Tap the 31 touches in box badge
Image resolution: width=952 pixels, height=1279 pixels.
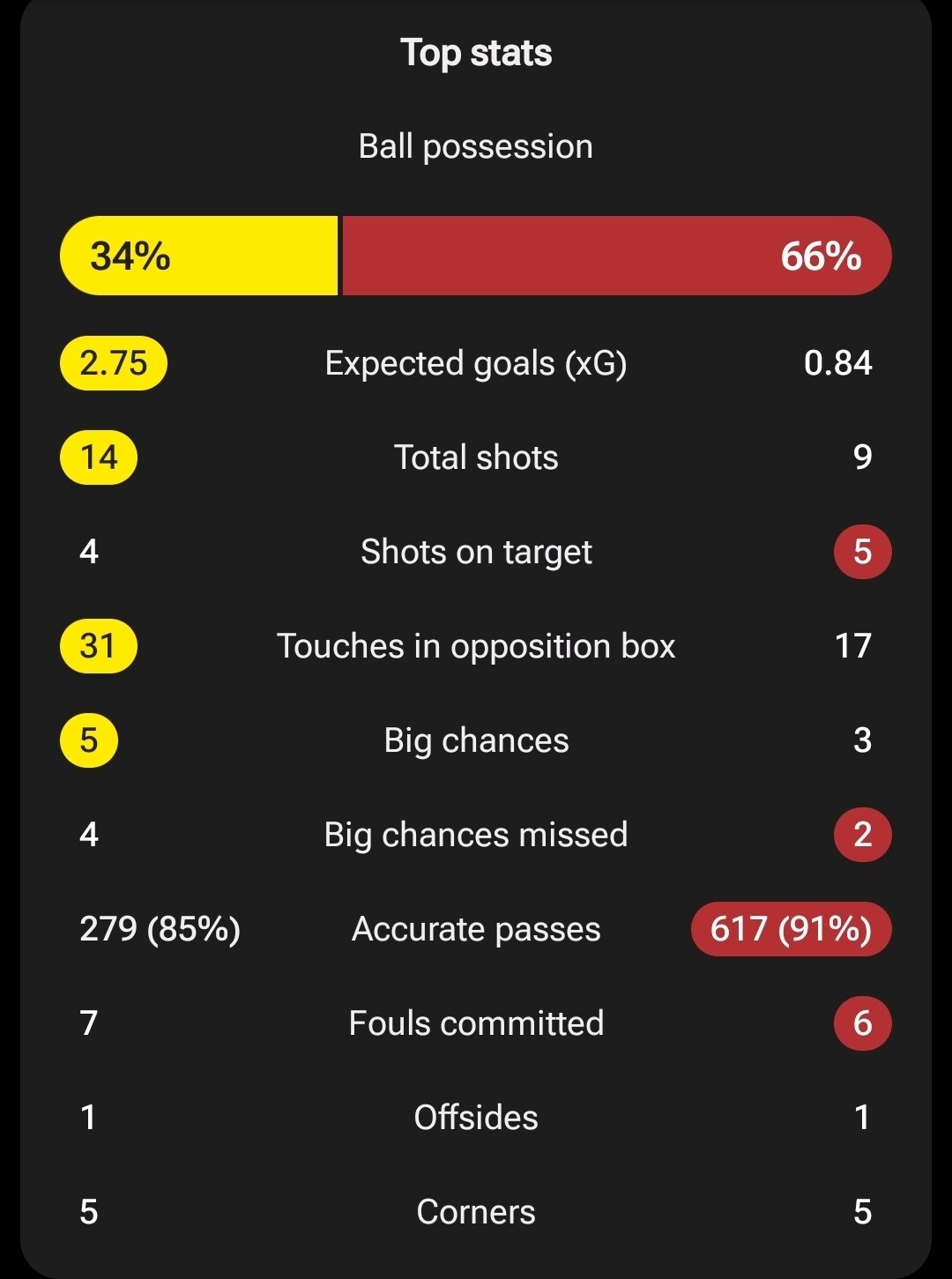pyautogui.click(x=99, y=646)
